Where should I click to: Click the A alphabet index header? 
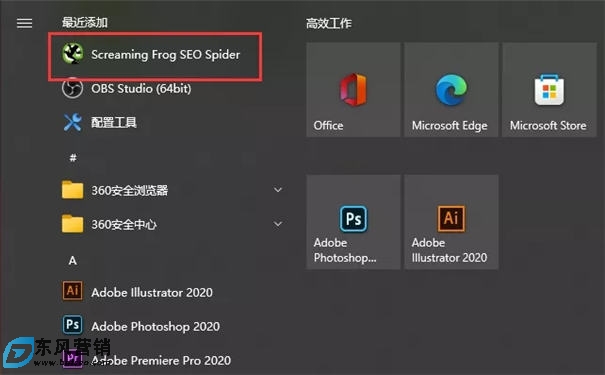[x=73, y=261]
